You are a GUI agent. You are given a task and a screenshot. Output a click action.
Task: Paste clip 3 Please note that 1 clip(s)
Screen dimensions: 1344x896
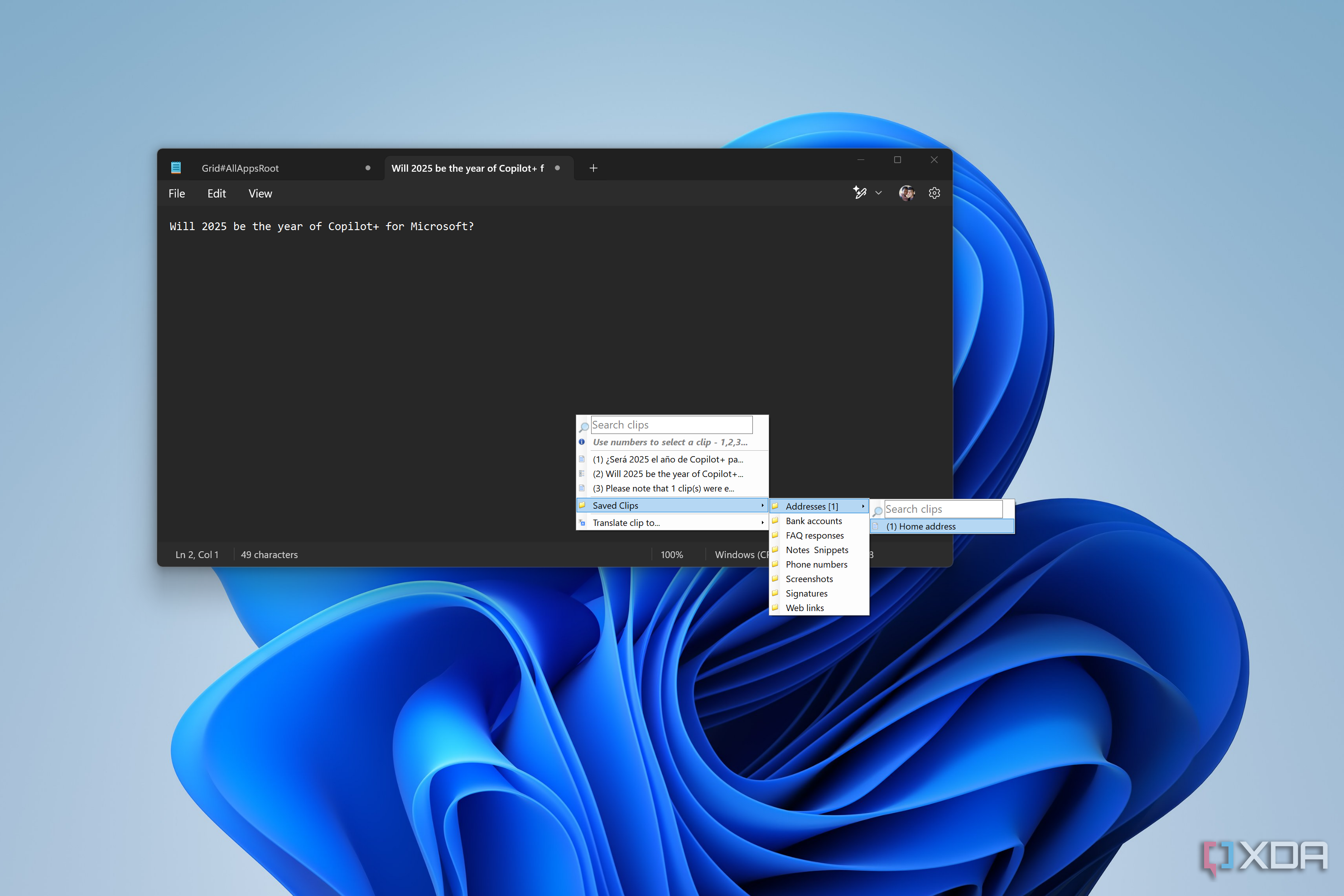click(x=672, y=489)
